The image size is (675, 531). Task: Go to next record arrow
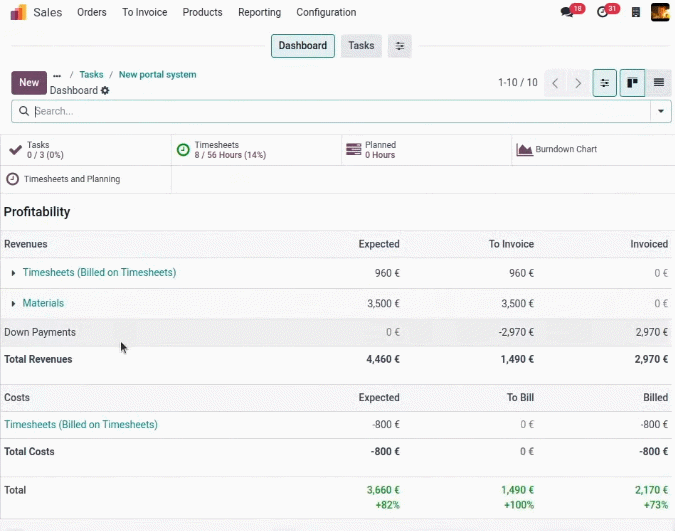click(x=578, y=83)
